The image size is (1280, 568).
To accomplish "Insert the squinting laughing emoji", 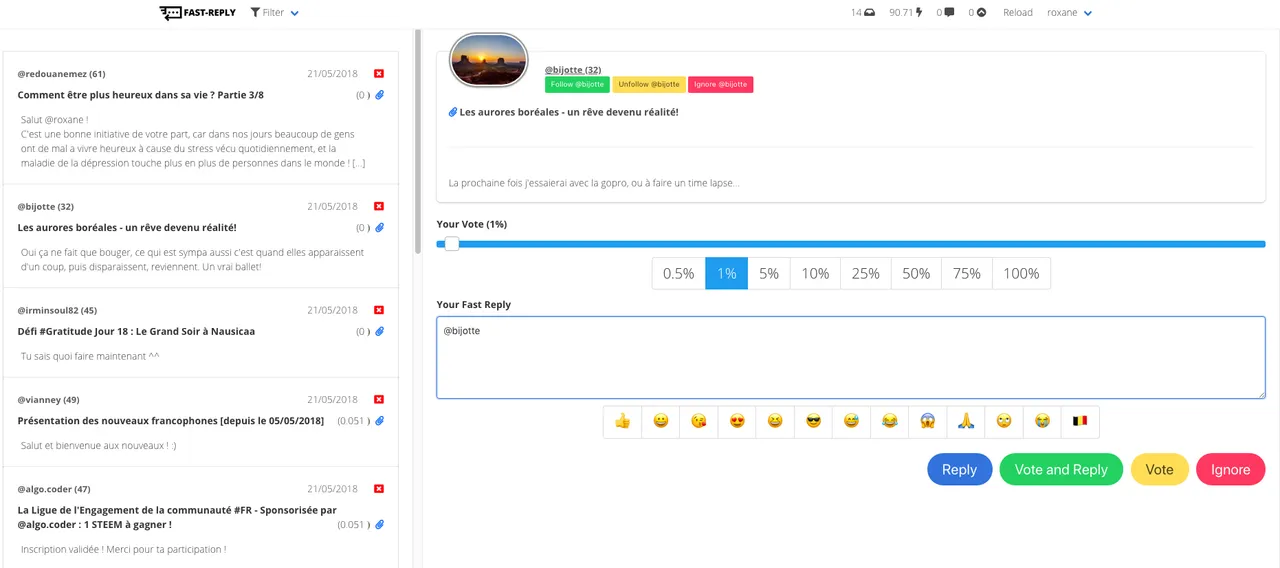I will pos(775,422).
